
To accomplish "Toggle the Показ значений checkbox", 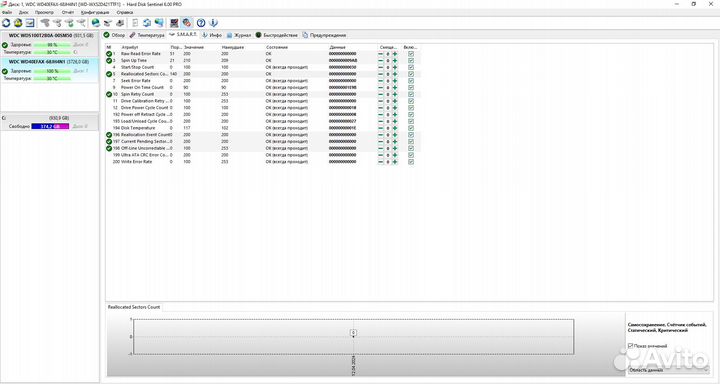I will click(x=630, y=345).
